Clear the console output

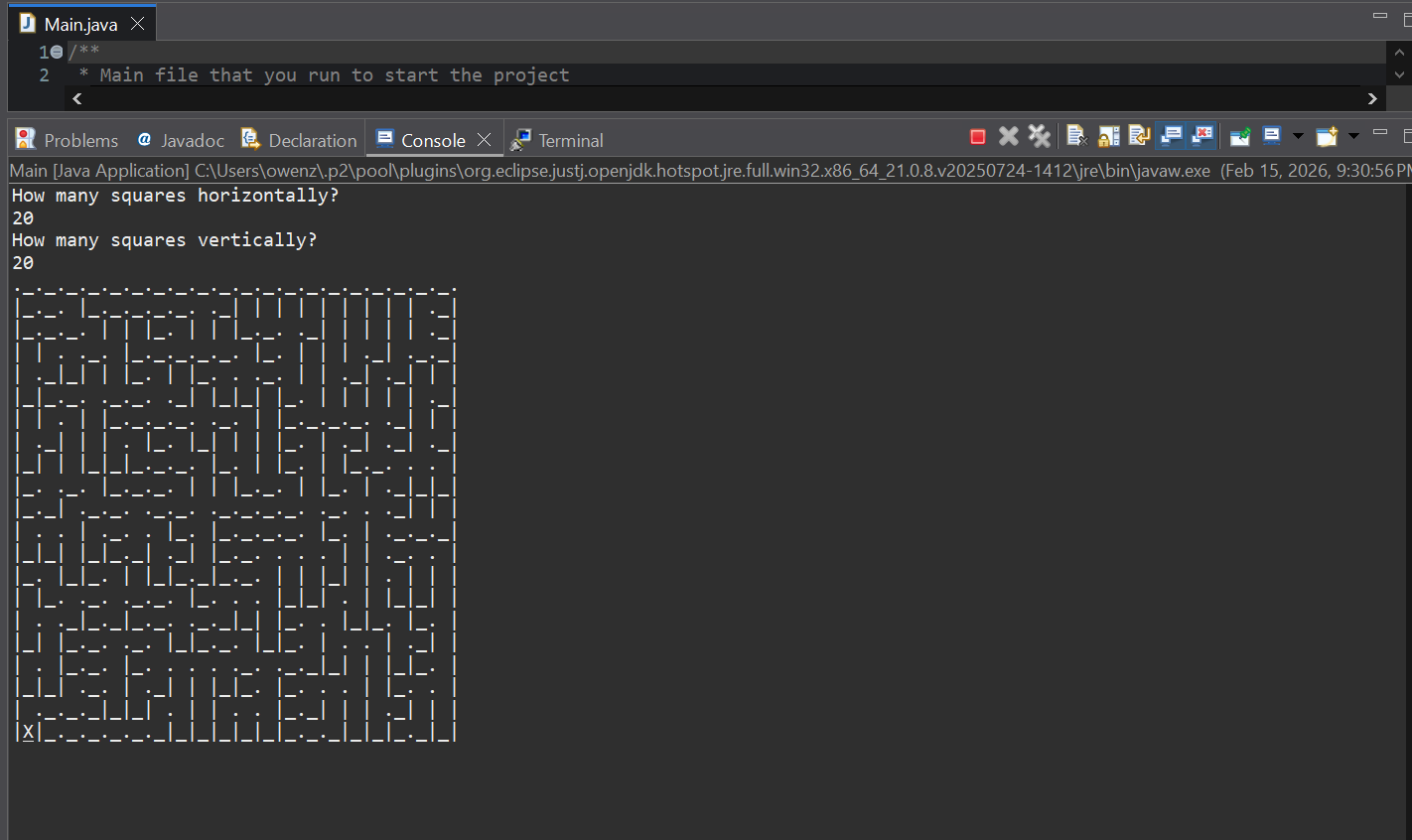(x=1077, y=137)
